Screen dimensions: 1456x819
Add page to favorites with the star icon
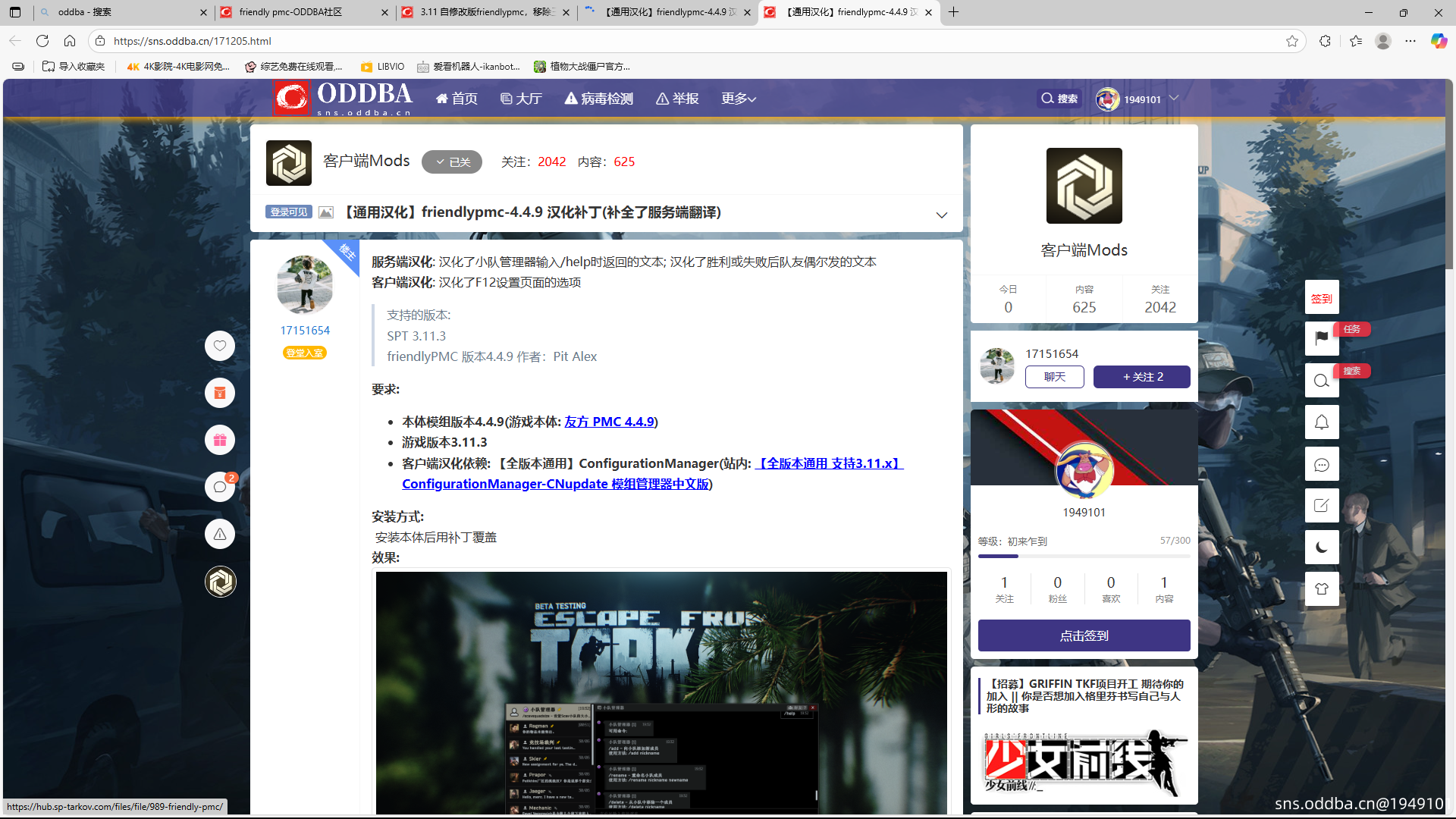tap(1292, 41)
